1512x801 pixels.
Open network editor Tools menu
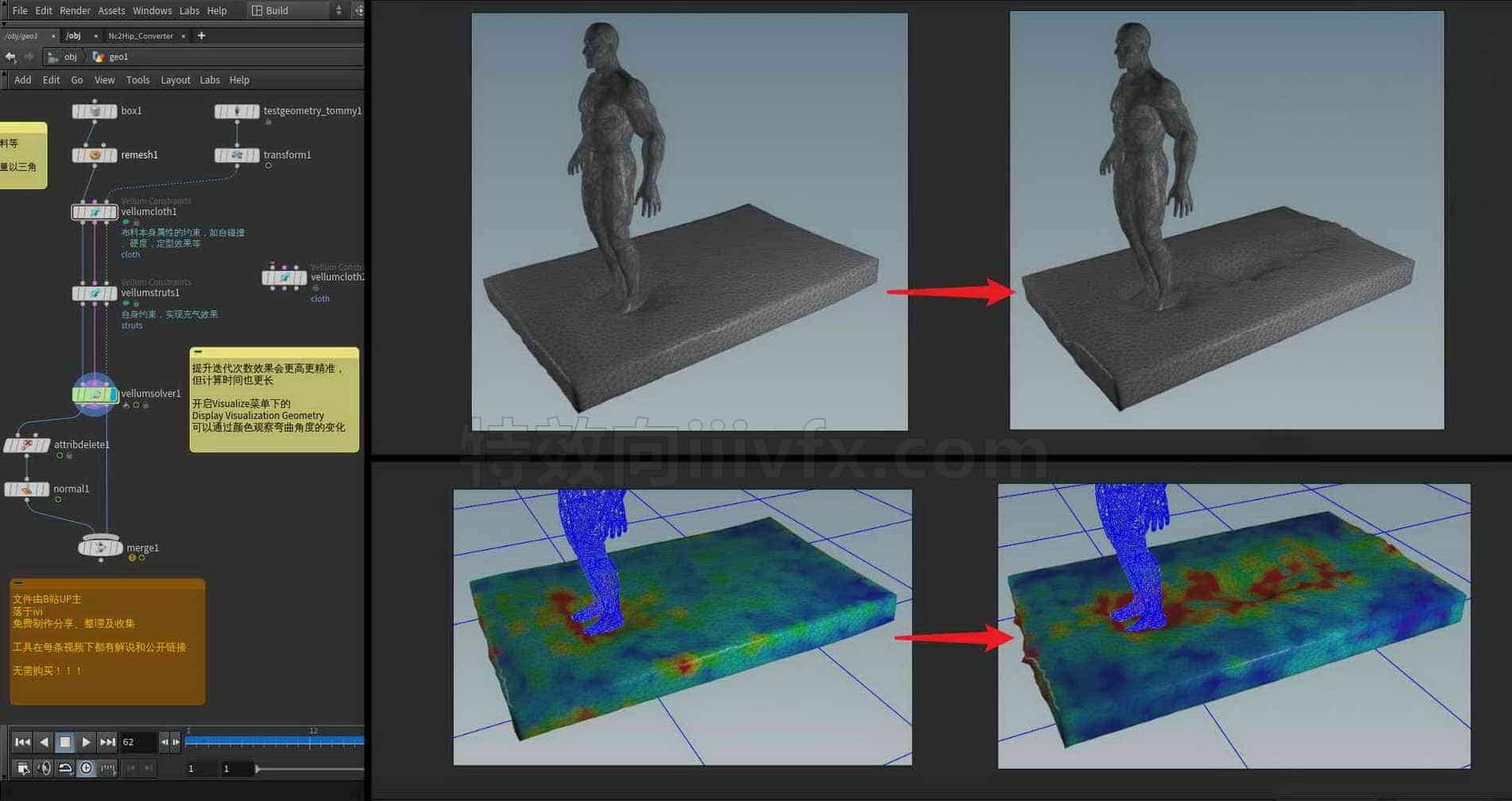click(x=138, y=80)
